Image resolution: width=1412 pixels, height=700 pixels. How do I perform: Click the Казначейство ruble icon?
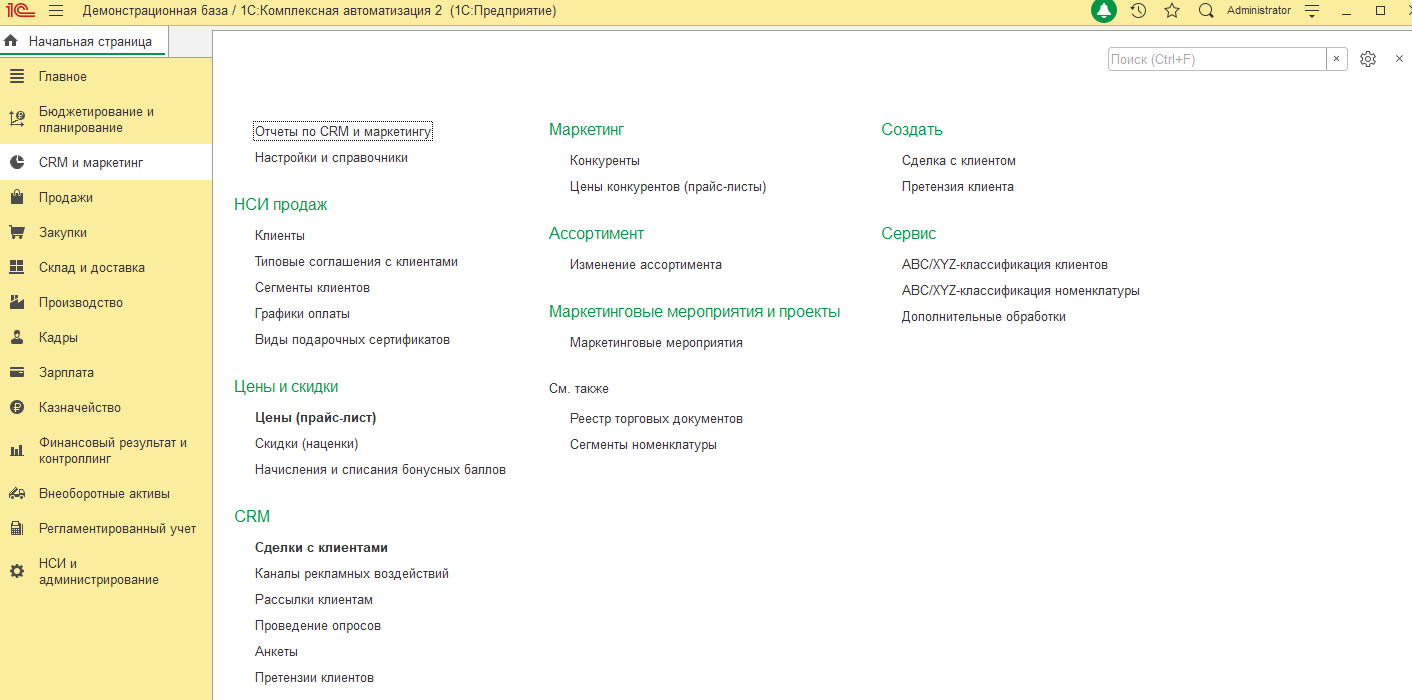(17, 407)
